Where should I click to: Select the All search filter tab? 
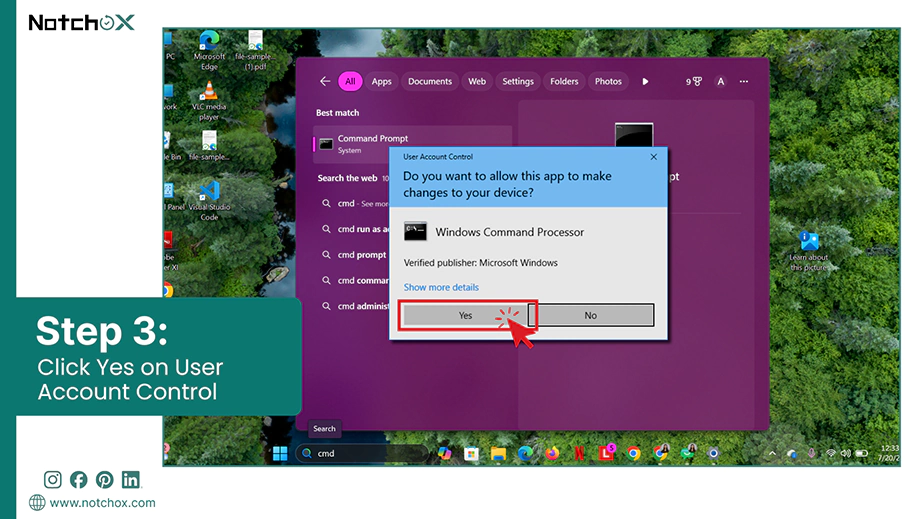350,81
